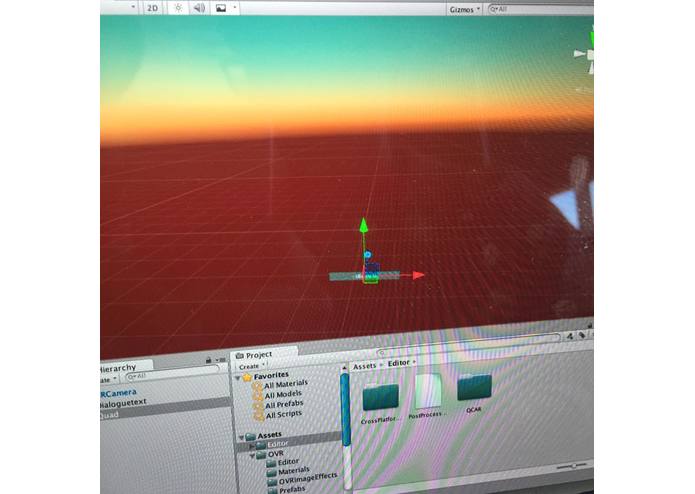
Task: Toggle scene effects image icon
Action: tap(221, 8)
